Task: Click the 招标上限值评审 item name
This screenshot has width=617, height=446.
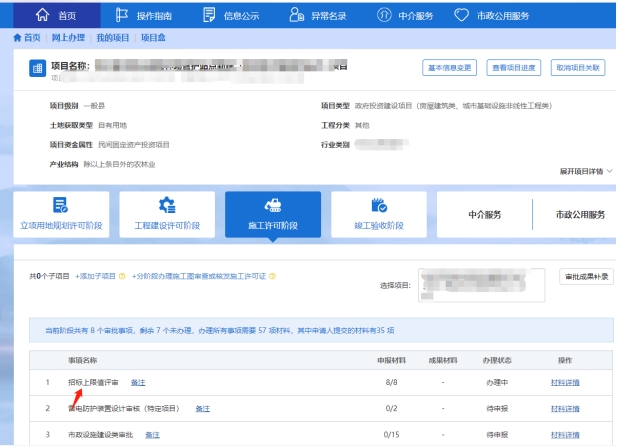Action: click(x=93, y=383)
